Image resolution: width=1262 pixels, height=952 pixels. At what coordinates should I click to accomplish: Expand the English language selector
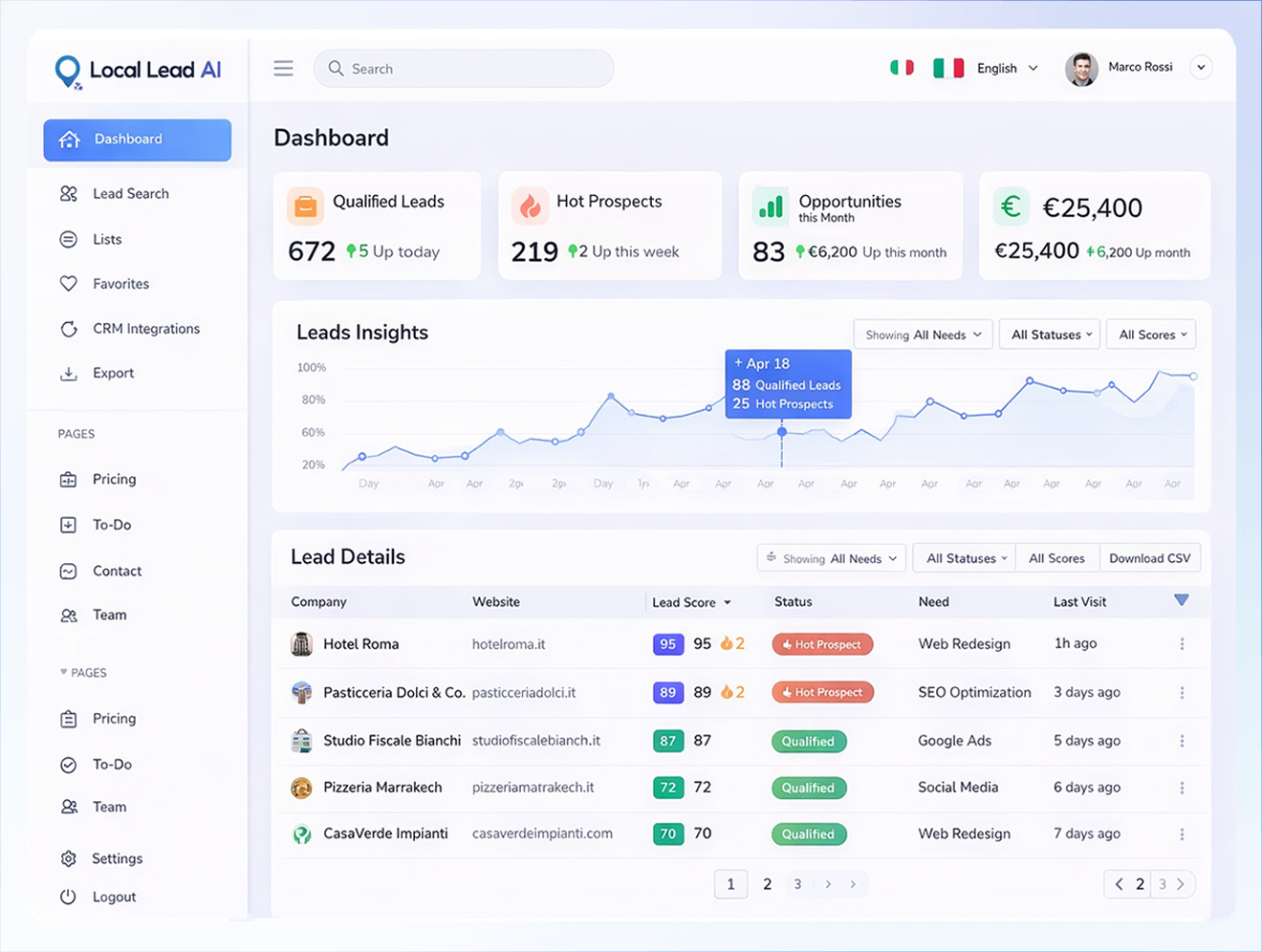tap(1007, 68)
